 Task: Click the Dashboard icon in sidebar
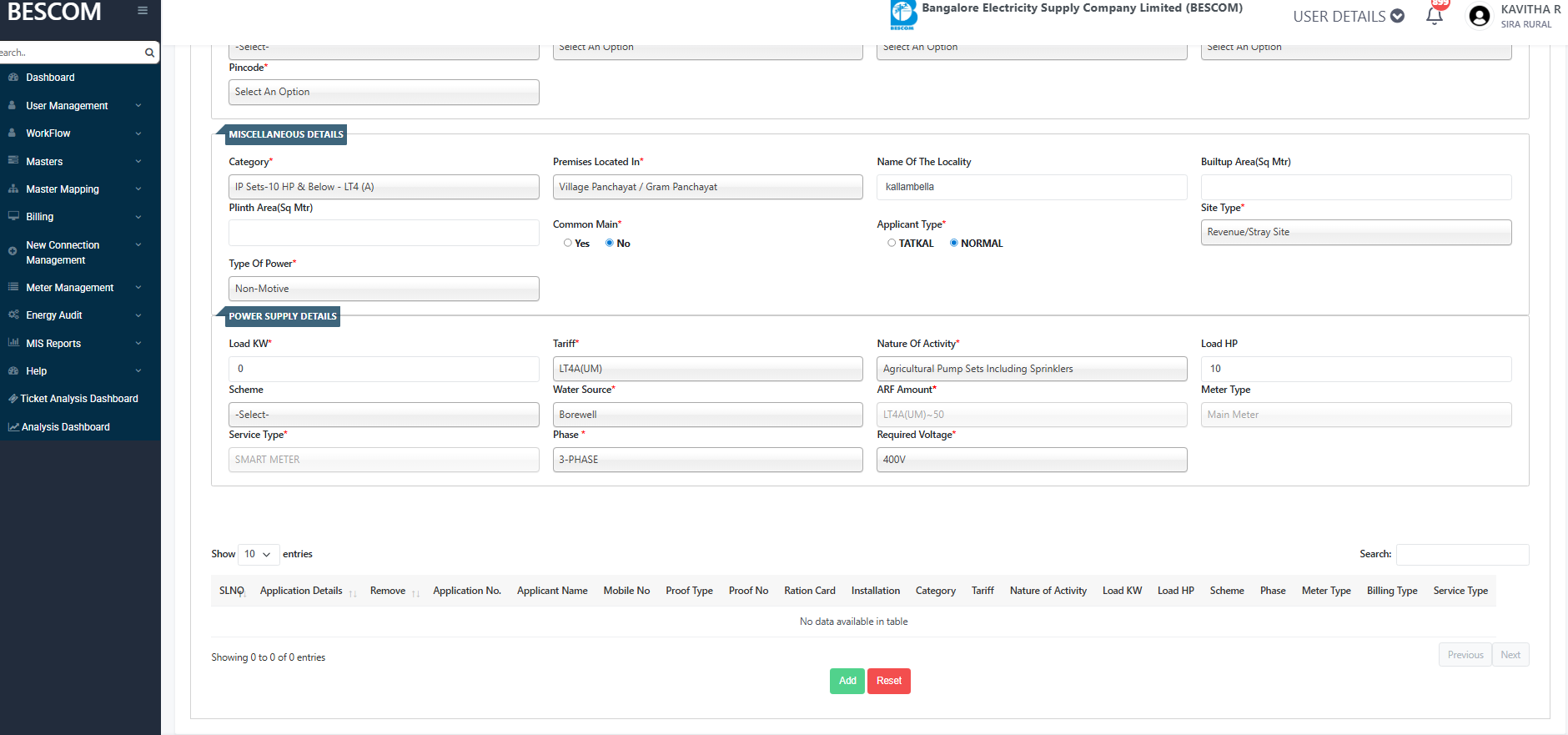(13, 78)
